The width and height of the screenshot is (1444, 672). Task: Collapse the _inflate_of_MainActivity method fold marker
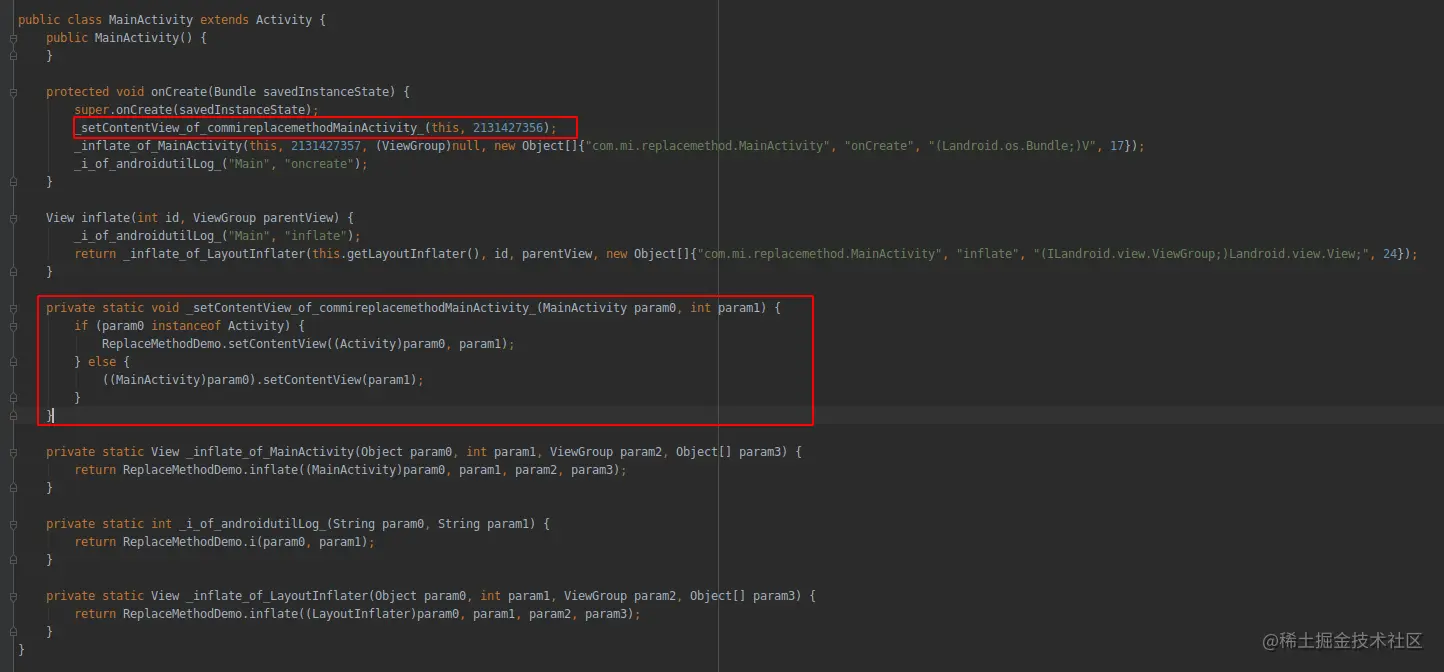pyautogui.click(x=14, y=452)
